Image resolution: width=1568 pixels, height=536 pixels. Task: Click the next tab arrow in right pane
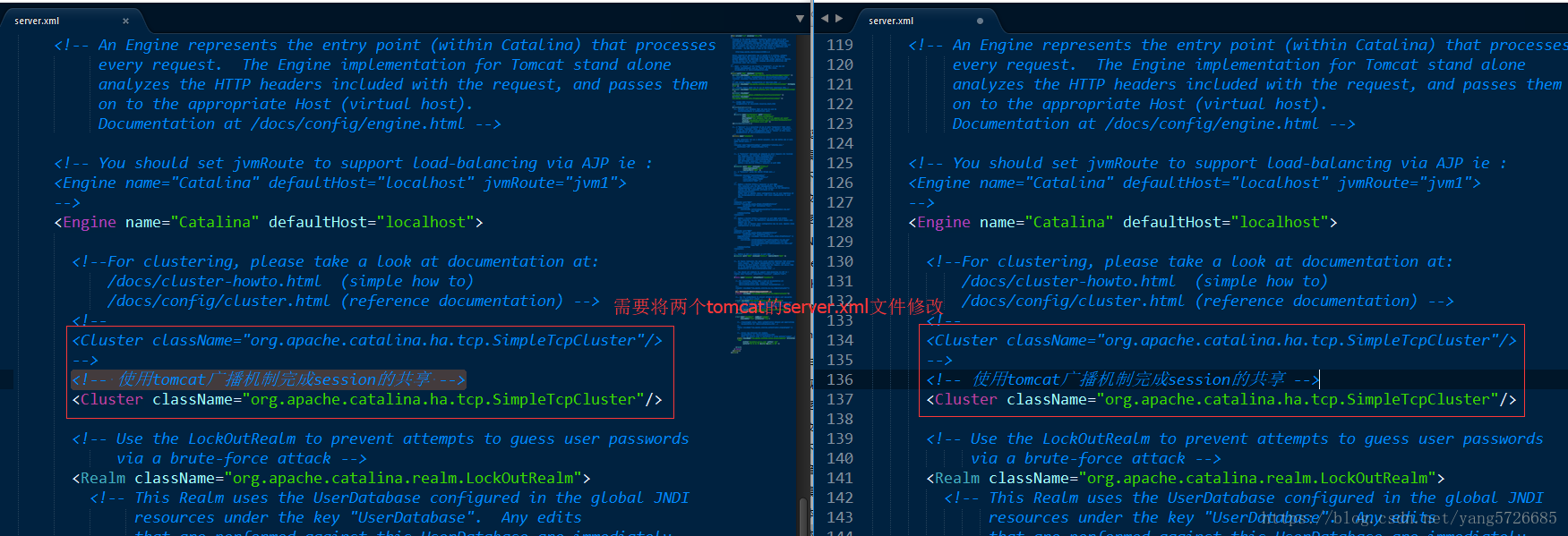click(x=839, y=18)
